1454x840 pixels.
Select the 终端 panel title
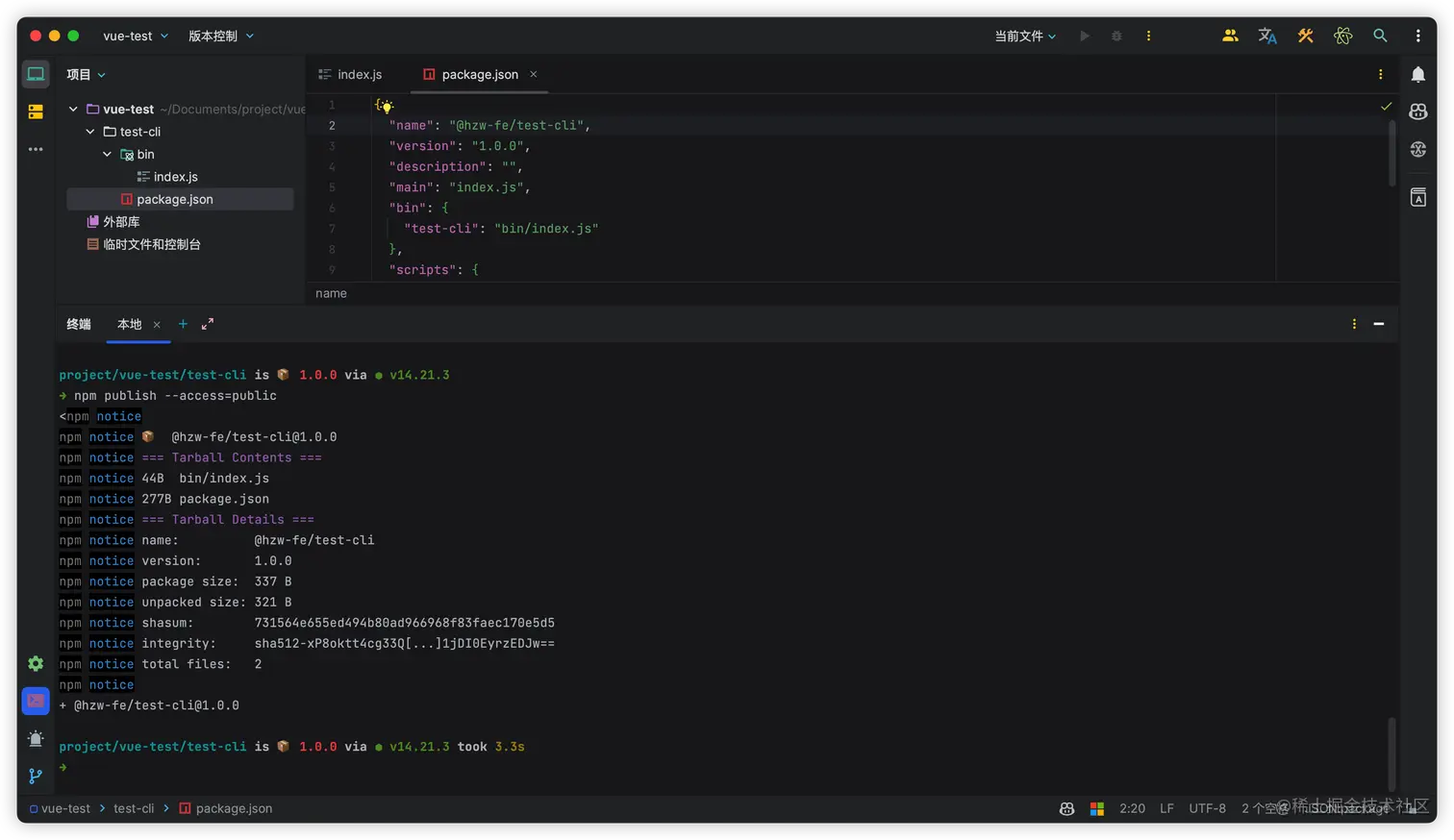[x=79, y=324]
